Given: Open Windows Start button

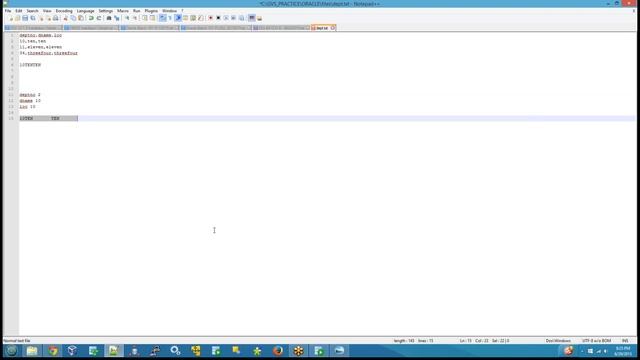Looking at the screenshot, I should 11,351.
